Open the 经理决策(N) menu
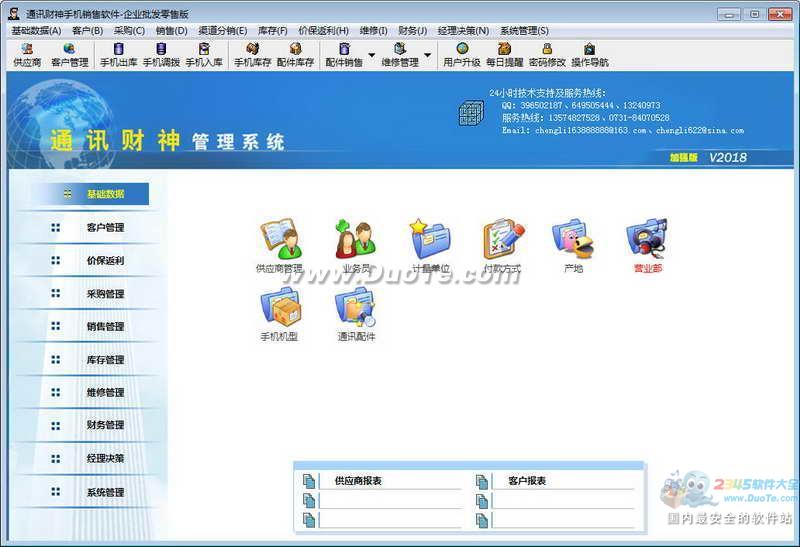Image resolution: width=800 pixels, height=547 pixels. [463, 31]
